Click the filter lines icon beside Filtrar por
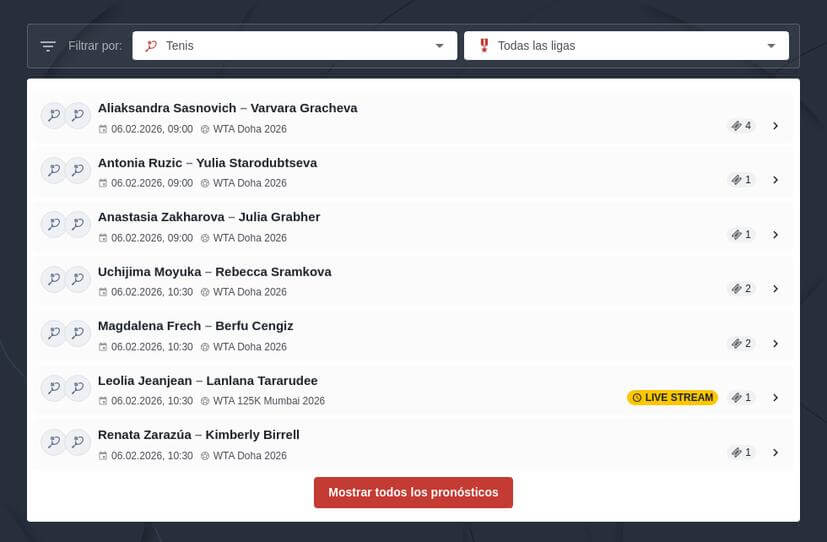The height and width of the screenshot is (542, 827). click(x=48, y=46)
